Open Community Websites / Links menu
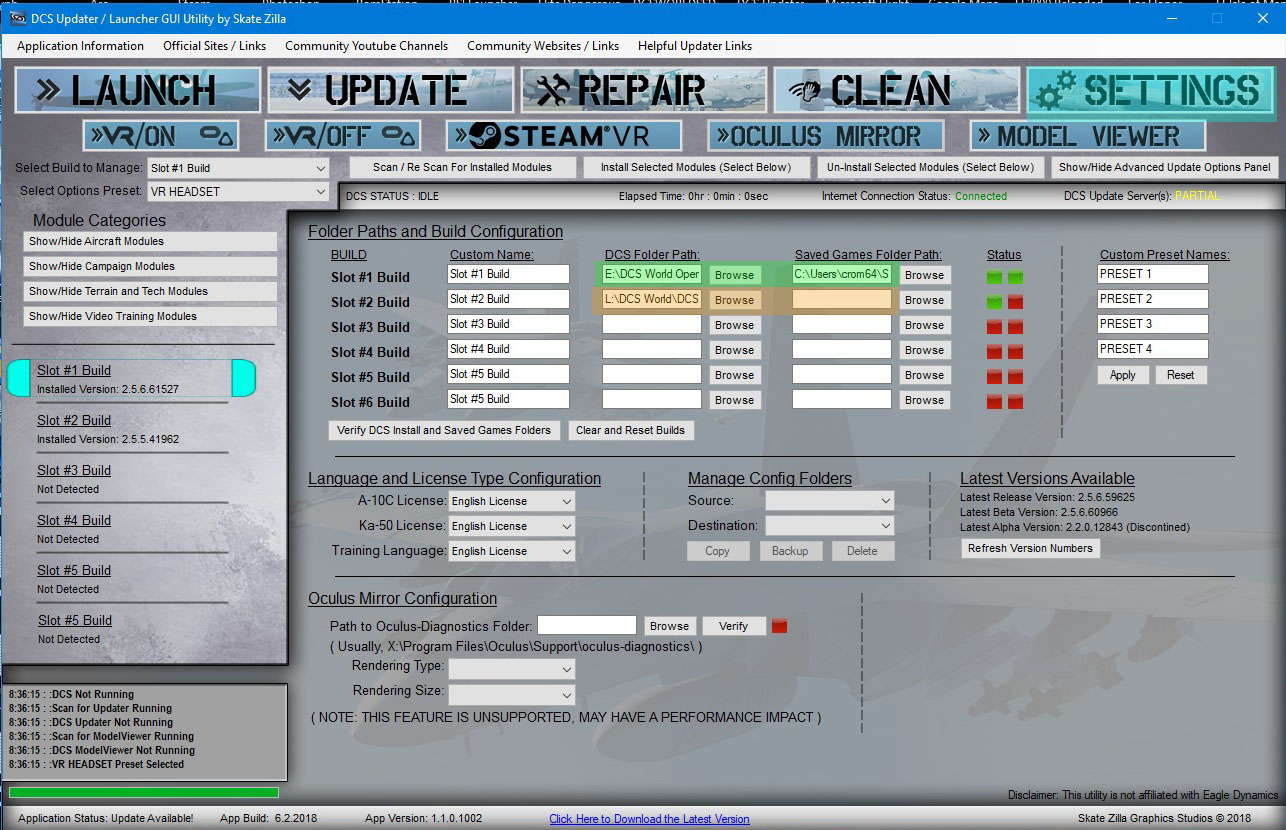 tap(543, 46)
